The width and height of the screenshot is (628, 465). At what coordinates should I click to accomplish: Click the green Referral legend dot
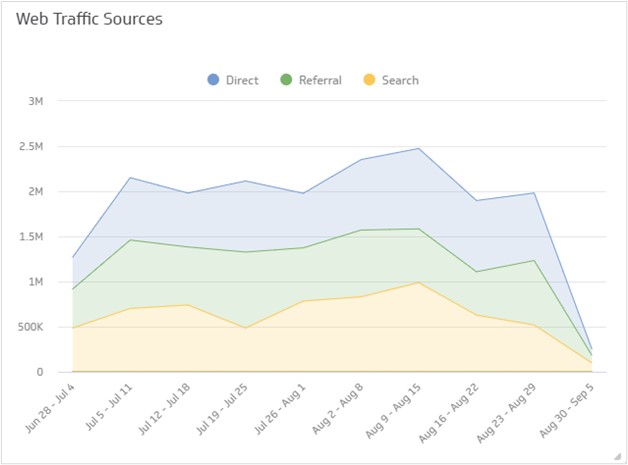tap(286, 80)
